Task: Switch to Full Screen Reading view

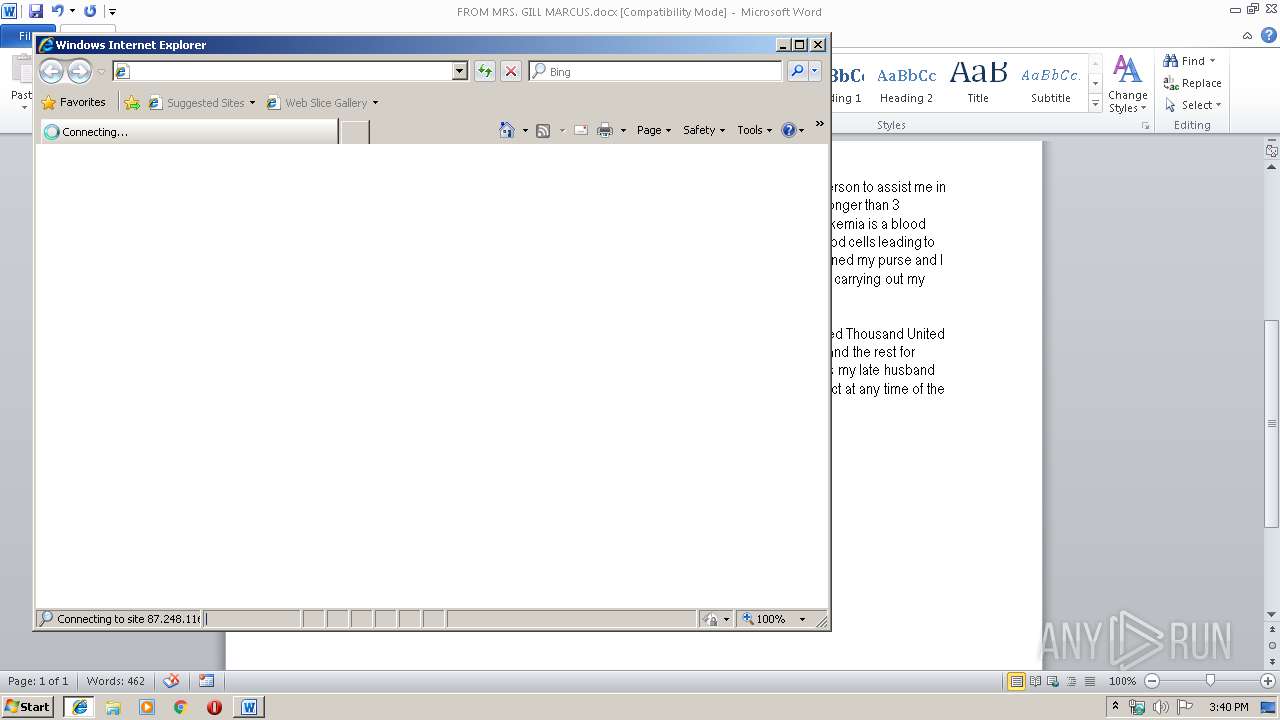Action: 1035,681
